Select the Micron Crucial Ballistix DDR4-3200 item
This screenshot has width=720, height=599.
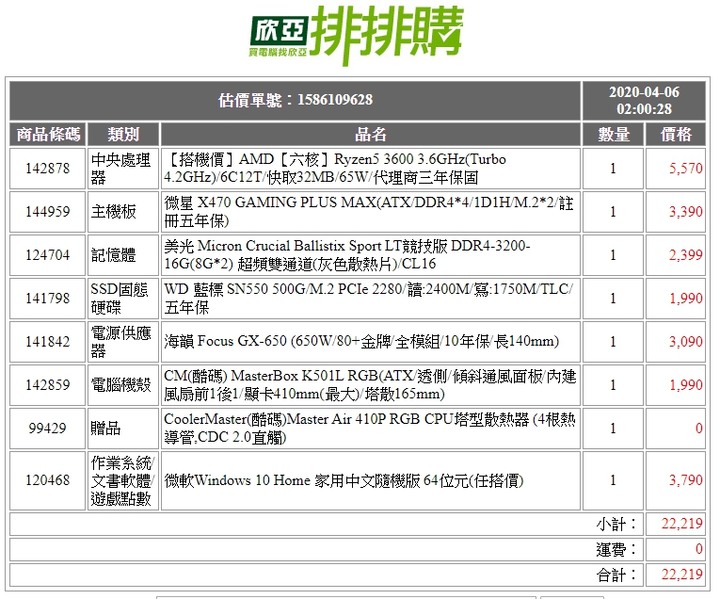click(371, 255)
